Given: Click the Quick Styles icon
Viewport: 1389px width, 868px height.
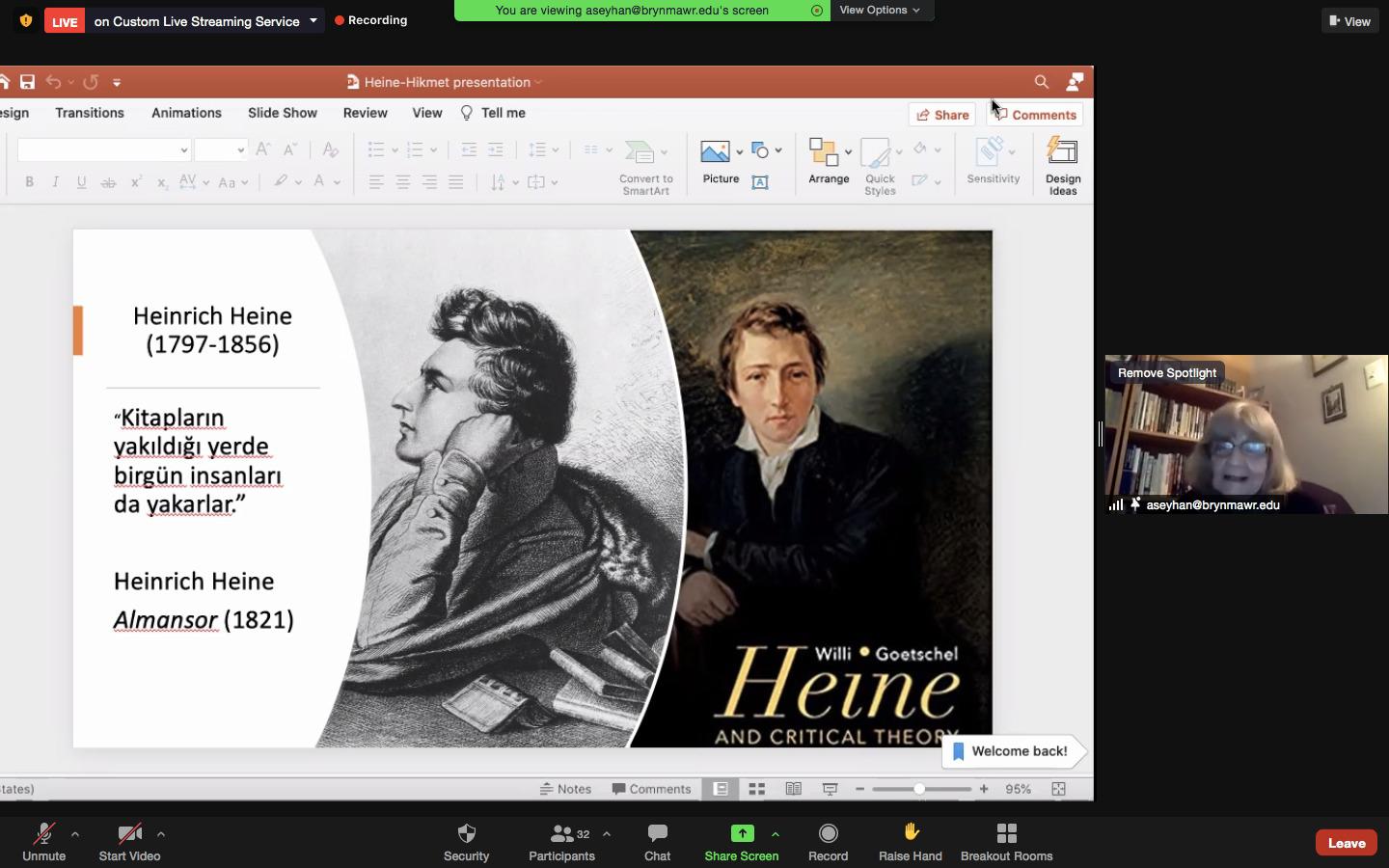Looking at the screenshot, I should [876, 152].
